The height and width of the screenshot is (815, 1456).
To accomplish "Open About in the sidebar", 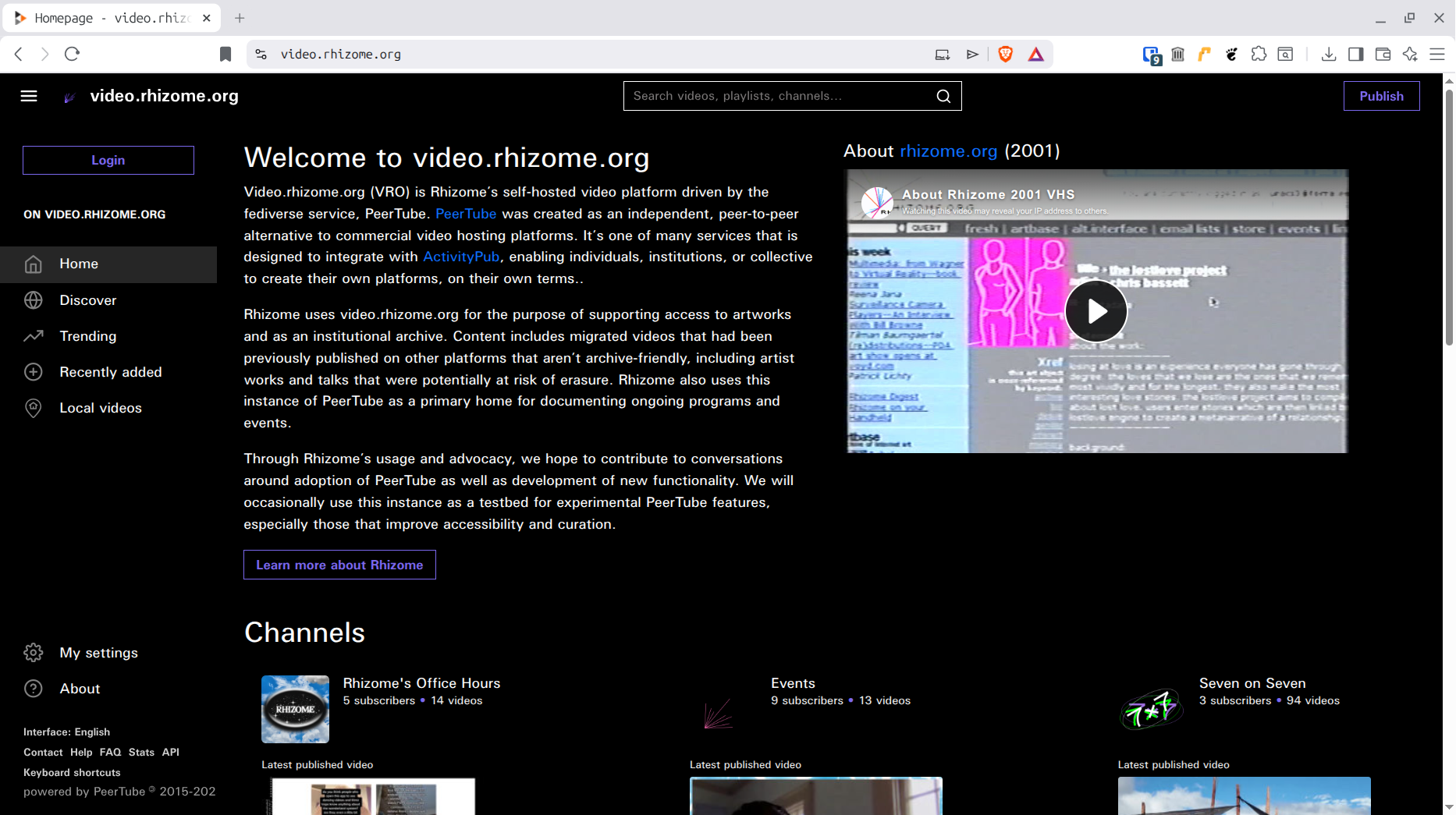I will (x=108, y=689).
